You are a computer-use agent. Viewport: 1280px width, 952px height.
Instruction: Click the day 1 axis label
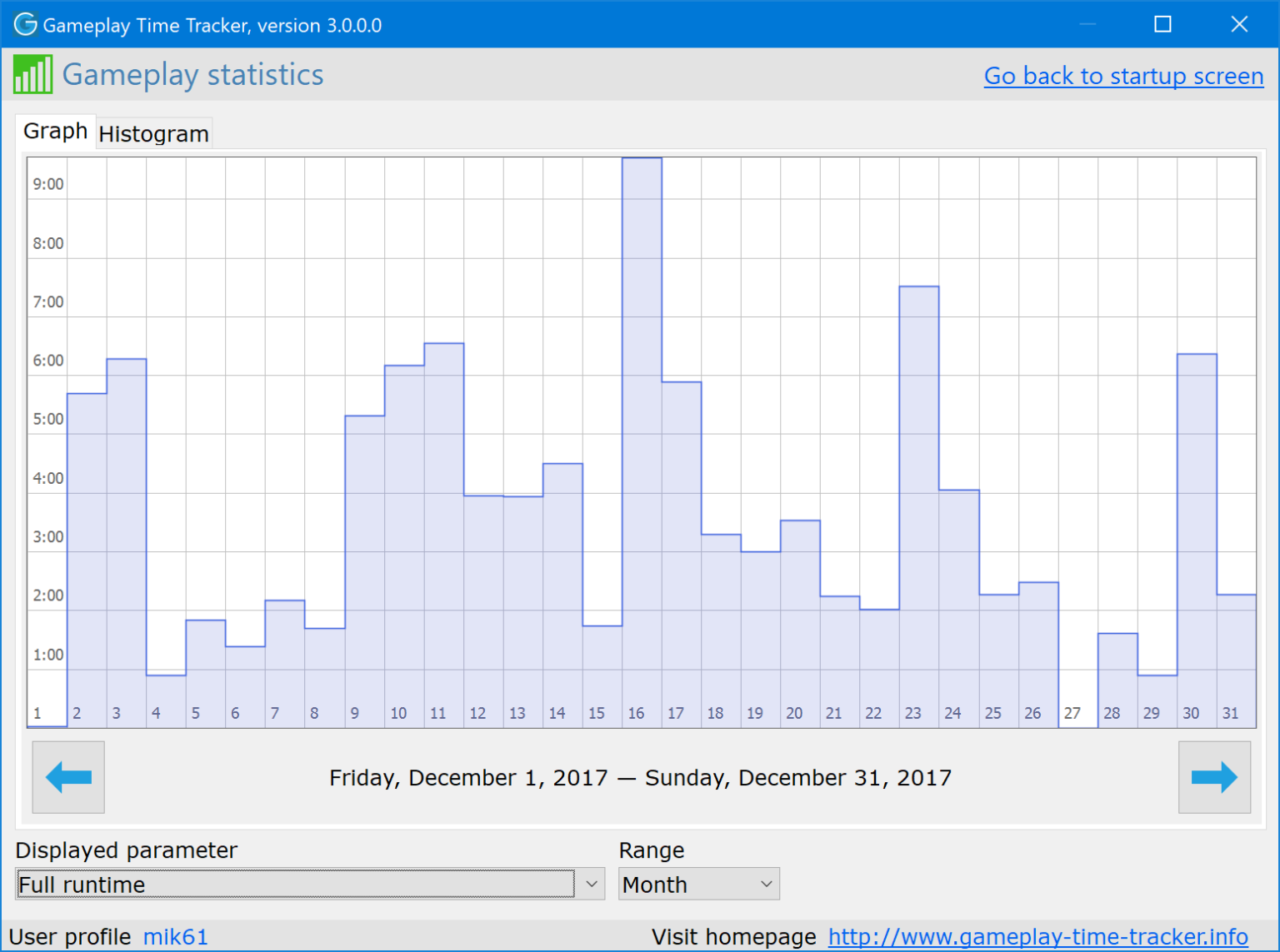point(37,713)
